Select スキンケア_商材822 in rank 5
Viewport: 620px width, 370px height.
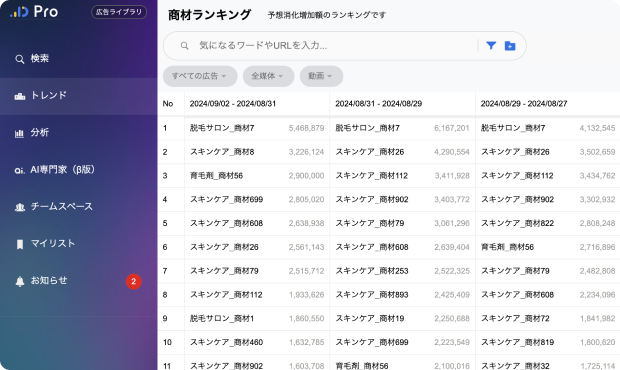point(517,223)
